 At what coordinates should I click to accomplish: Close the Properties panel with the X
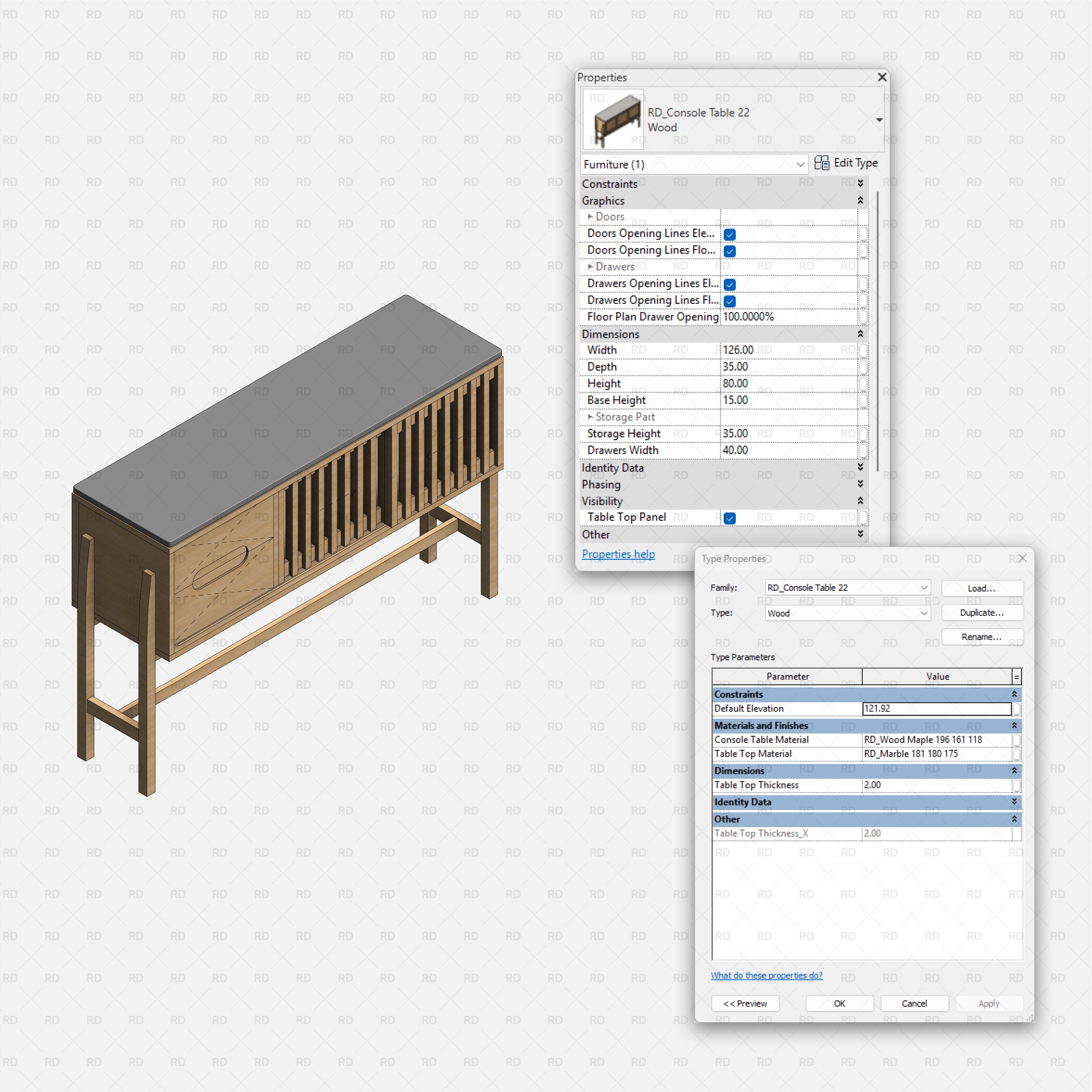click(882, 77)
